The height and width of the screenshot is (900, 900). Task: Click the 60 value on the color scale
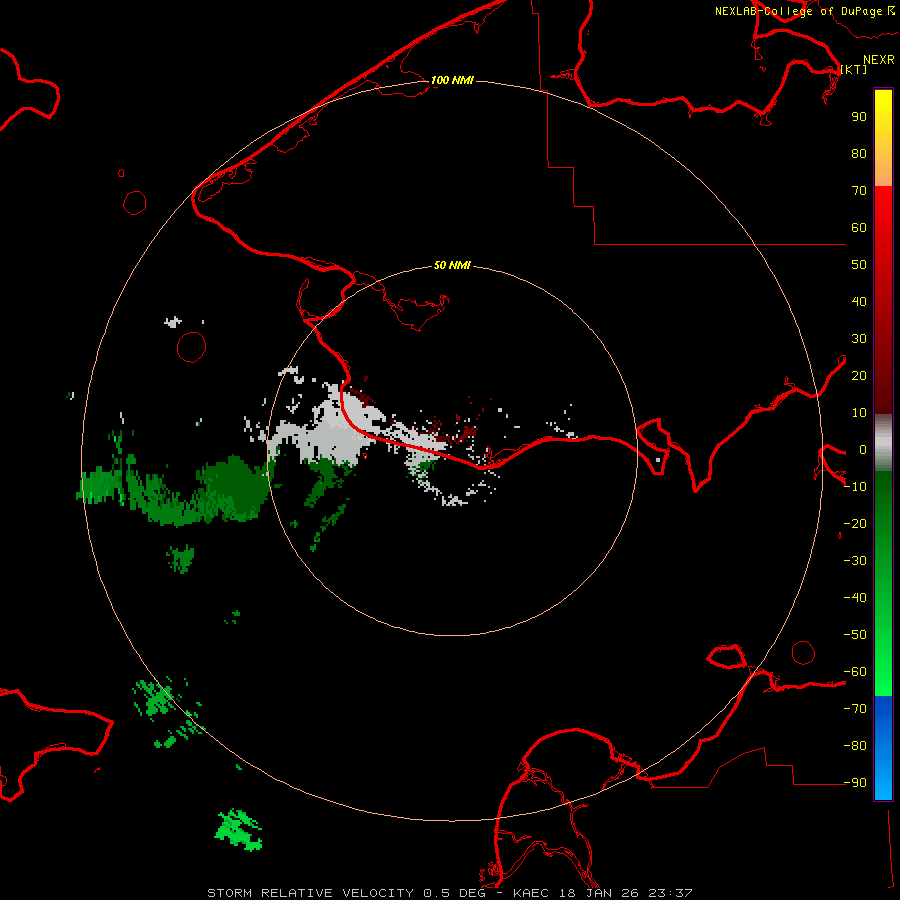click(859, 227)
